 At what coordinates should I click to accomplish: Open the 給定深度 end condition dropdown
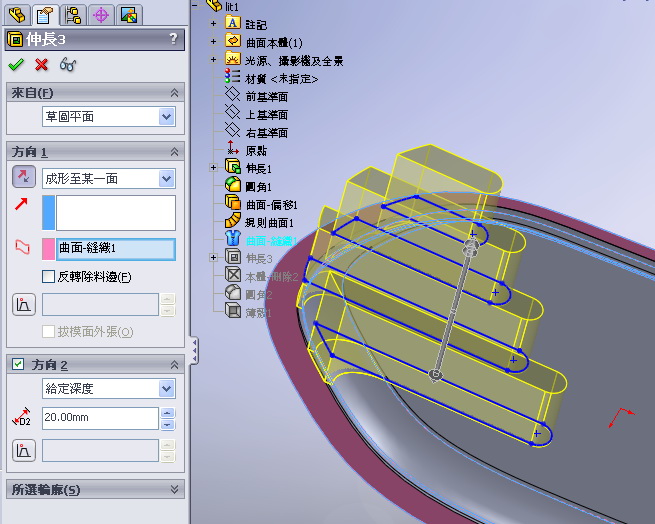(167, 389)
